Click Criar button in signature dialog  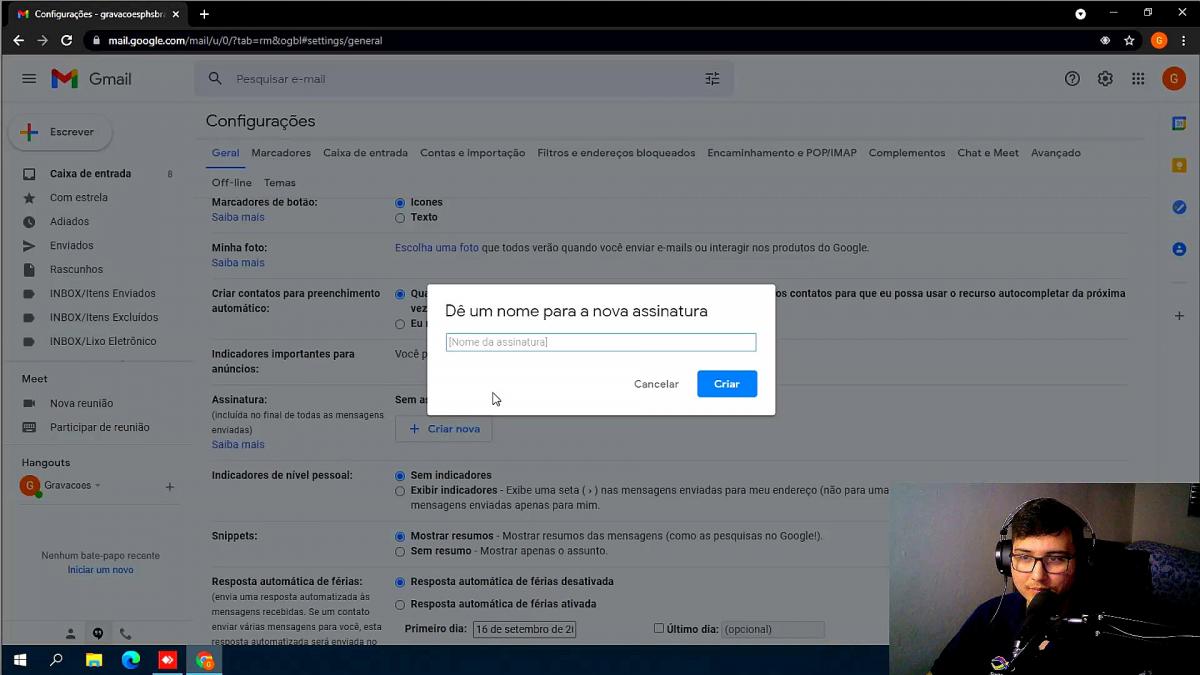[727, 384]
